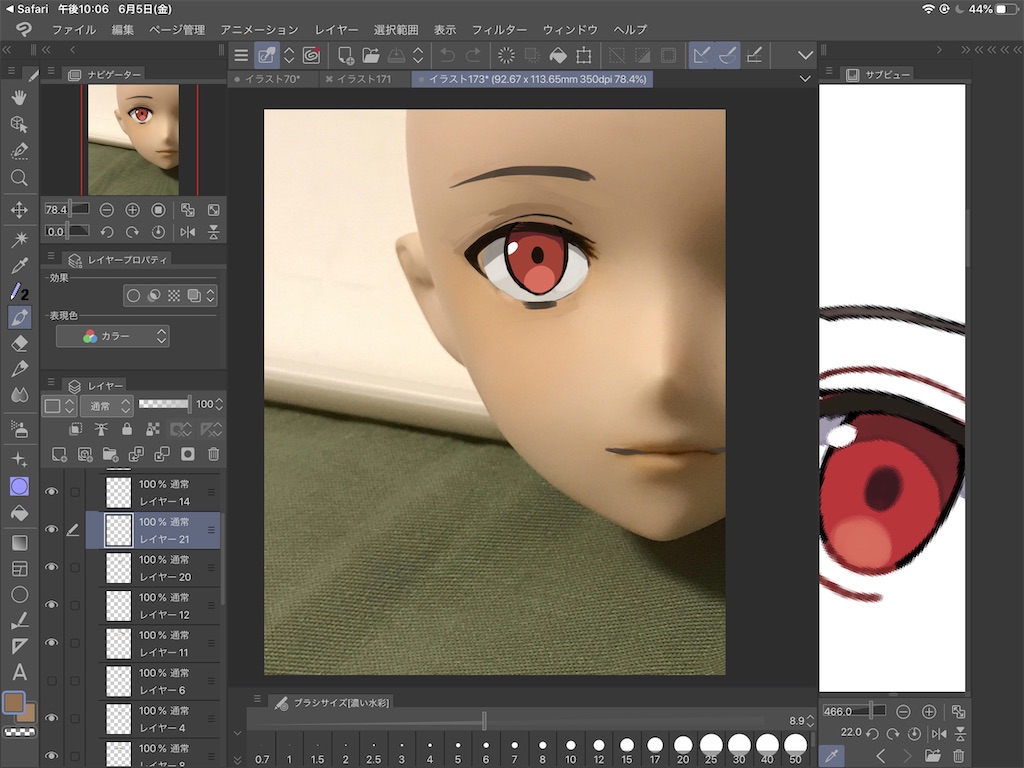Expand brush size panel lower chevrons
The image size is (1024, 768).
(x=238, y=760)
